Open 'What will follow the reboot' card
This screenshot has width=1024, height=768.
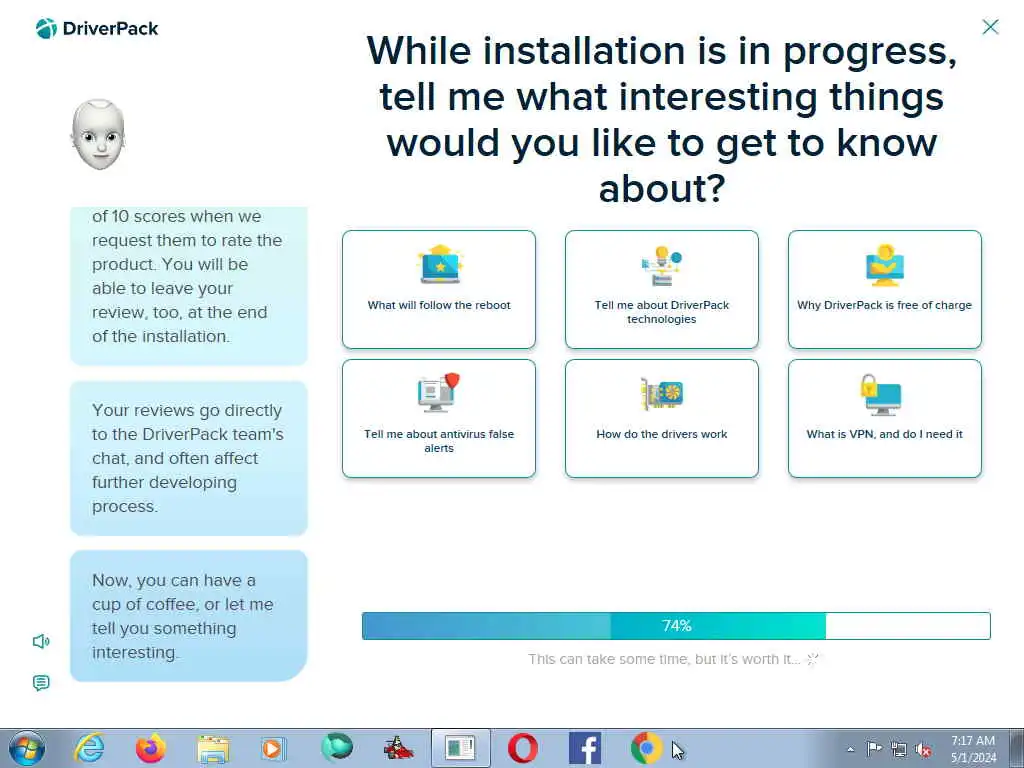[439, 289]
